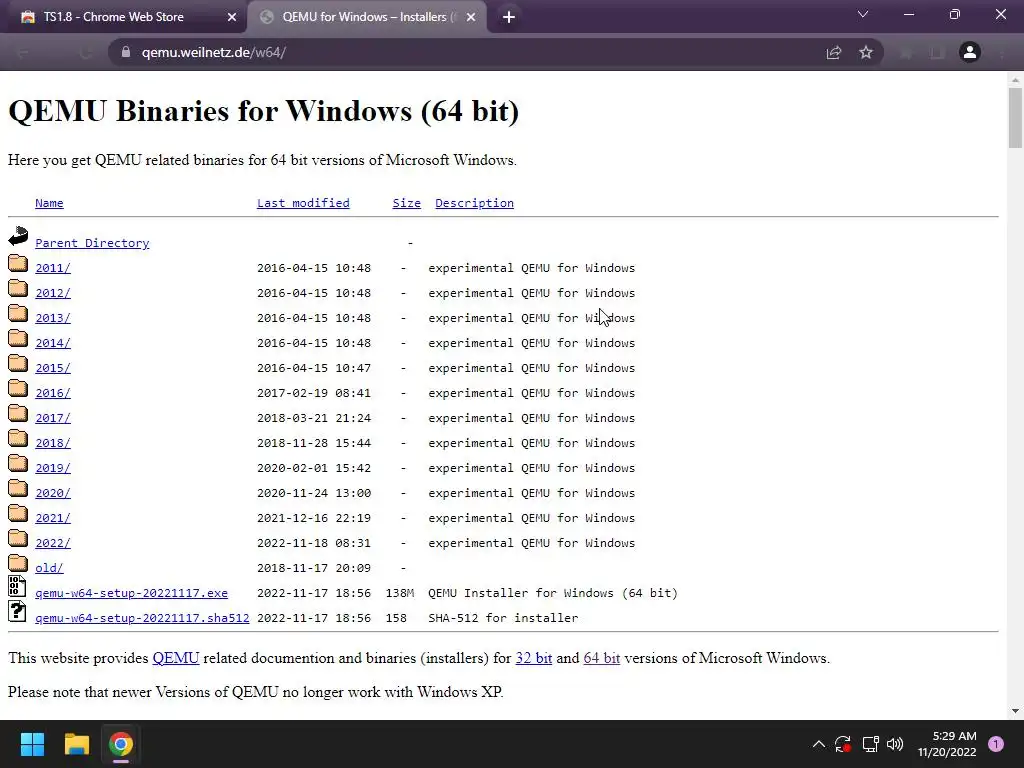
Task: Open the Parent Directory link
Action: [92, 243]
